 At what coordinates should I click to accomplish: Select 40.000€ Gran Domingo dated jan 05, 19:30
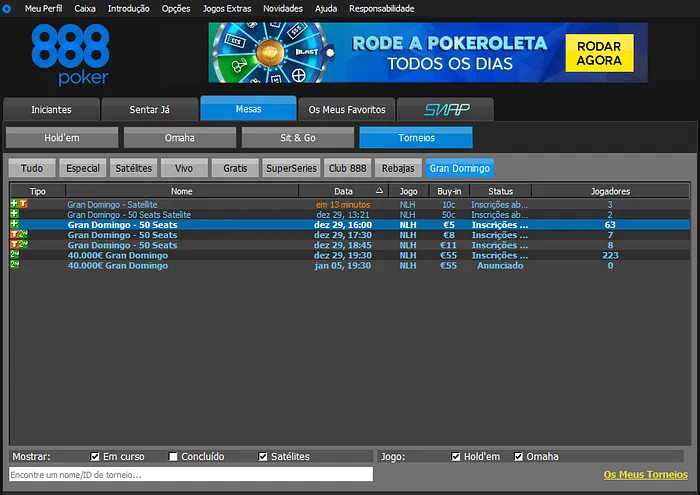118,266
